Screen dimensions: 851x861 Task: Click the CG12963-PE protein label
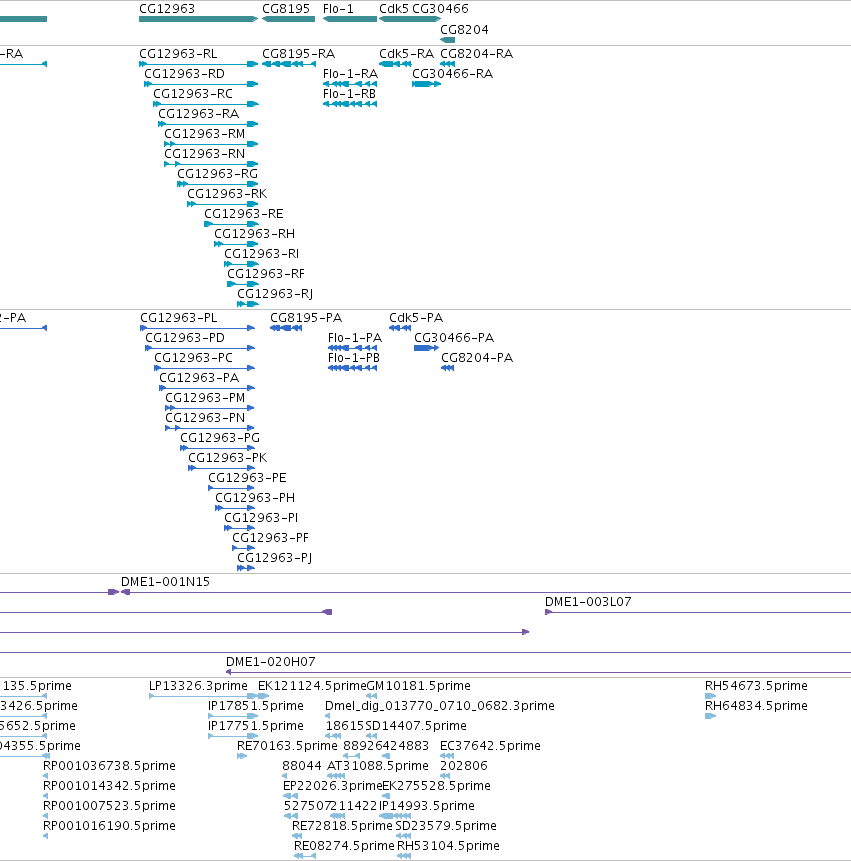click(248, 478)
